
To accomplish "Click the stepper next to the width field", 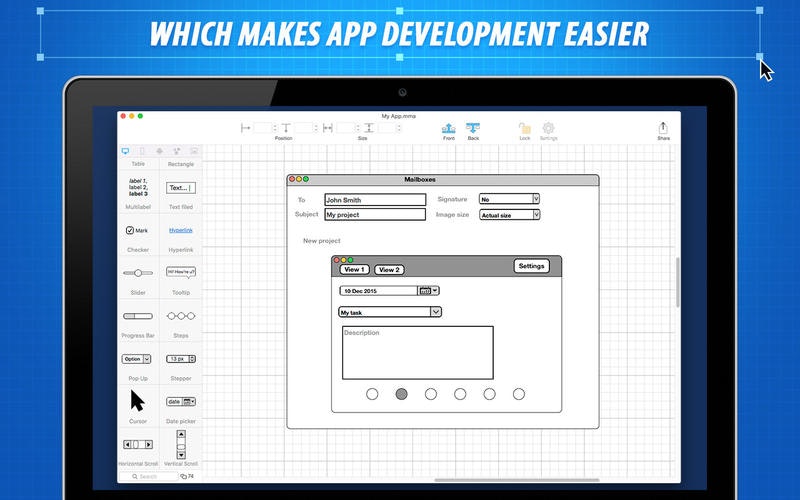I will coord(358,128).
